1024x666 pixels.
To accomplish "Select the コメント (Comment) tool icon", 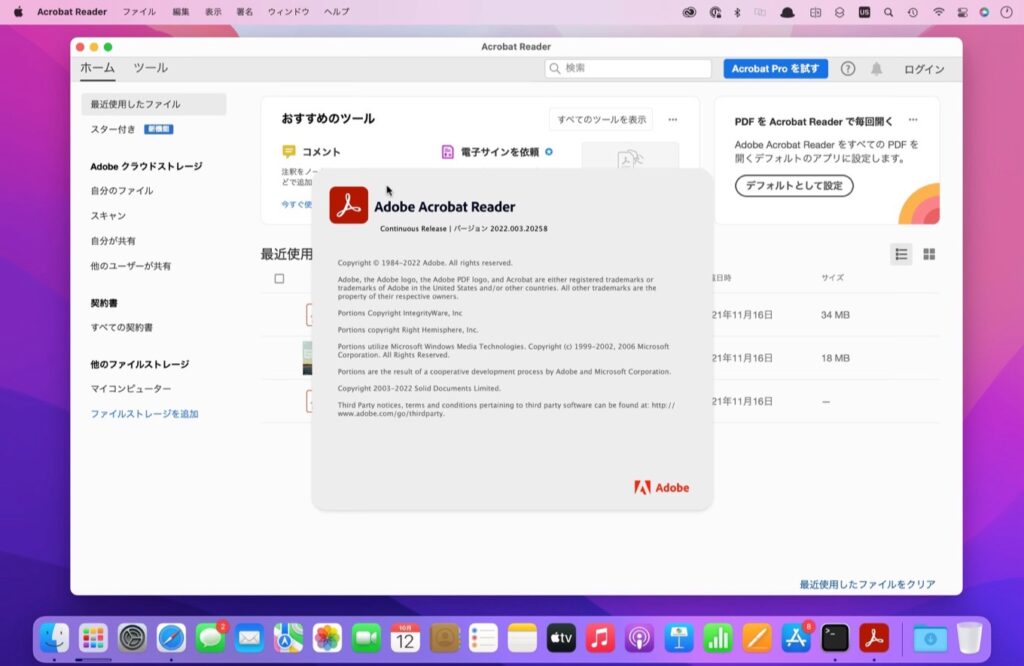I will (289, 151).
